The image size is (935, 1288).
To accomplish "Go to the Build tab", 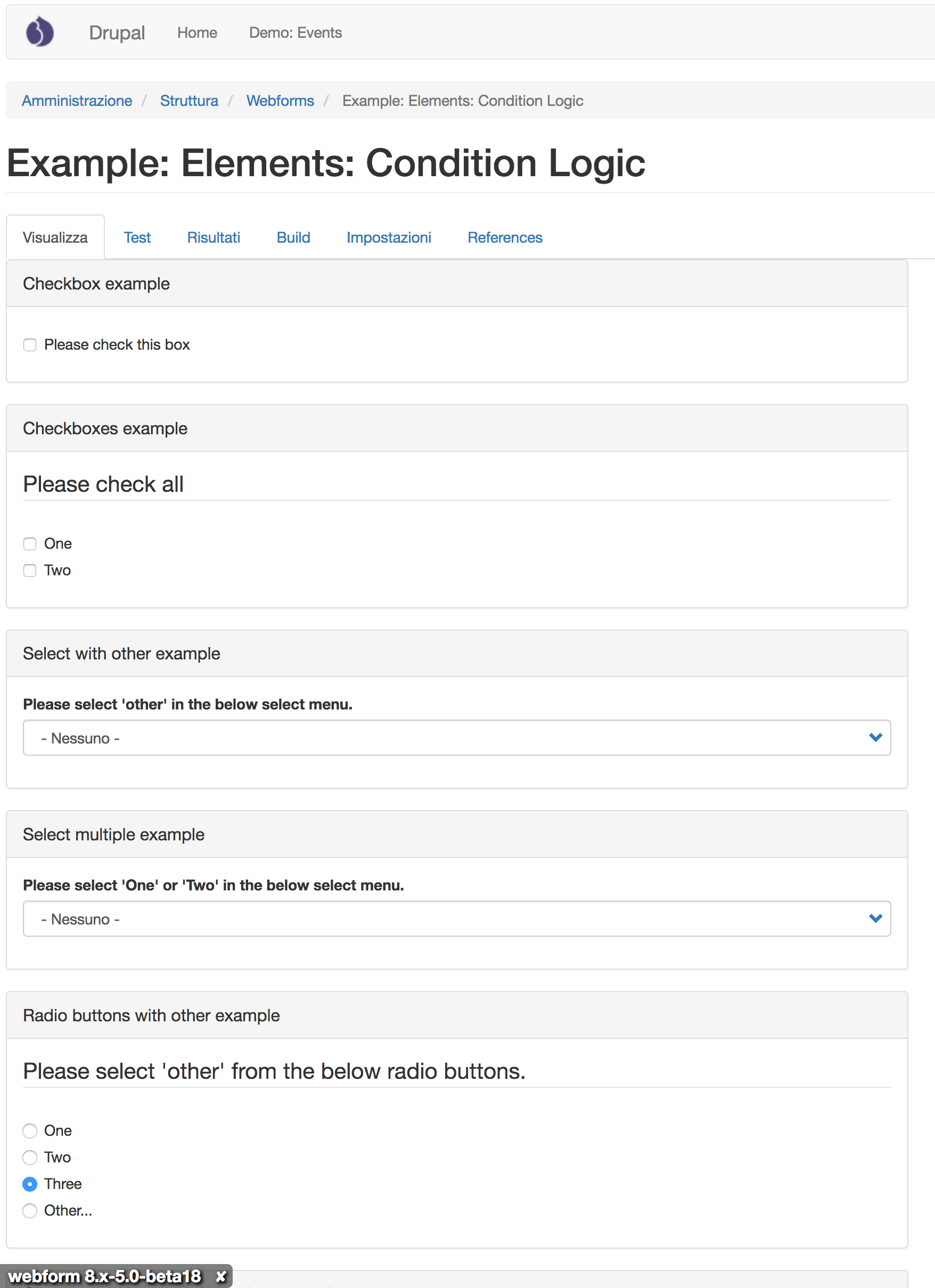I will point(293,237).
